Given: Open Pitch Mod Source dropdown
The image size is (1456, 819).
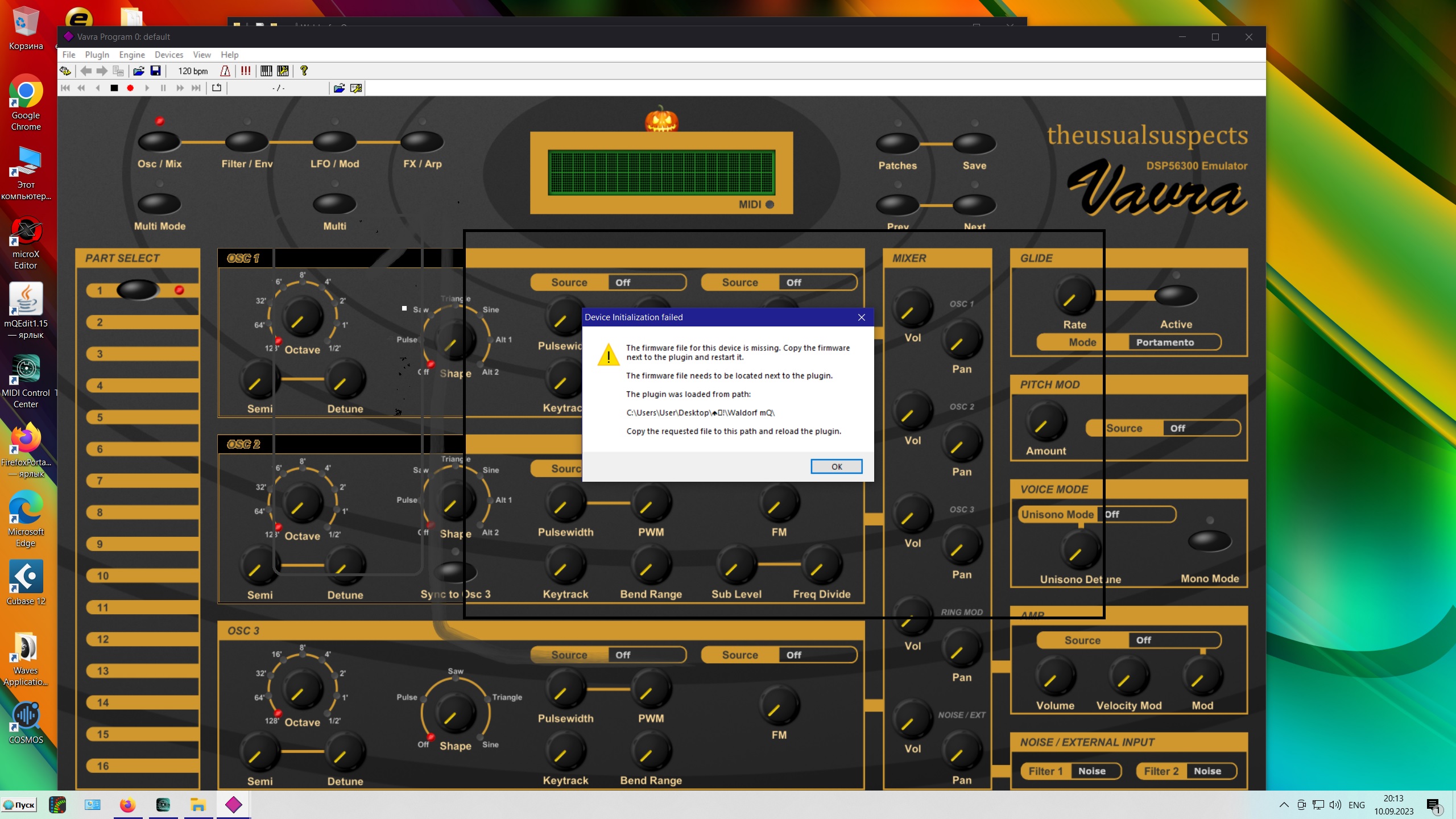Looking at the screenshot, I should [x=1201, y=428].
